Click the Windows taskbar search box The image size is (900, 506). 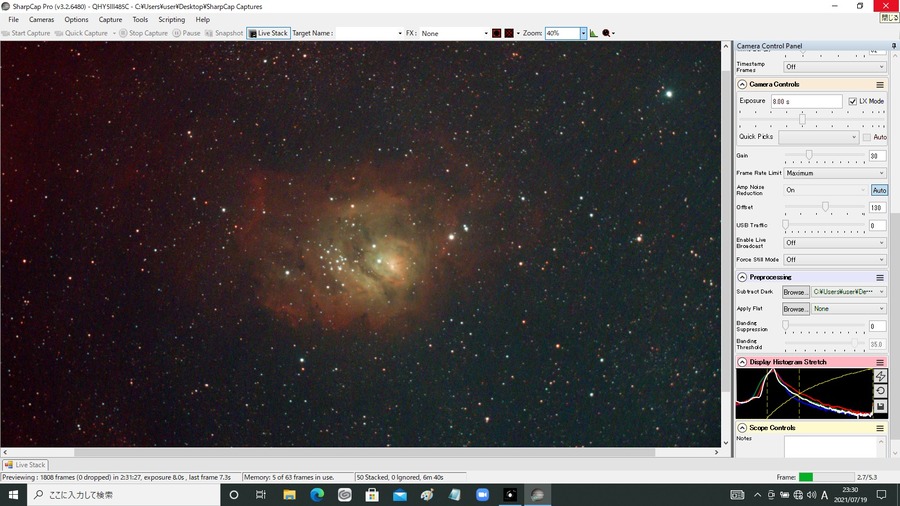(123, 495)
